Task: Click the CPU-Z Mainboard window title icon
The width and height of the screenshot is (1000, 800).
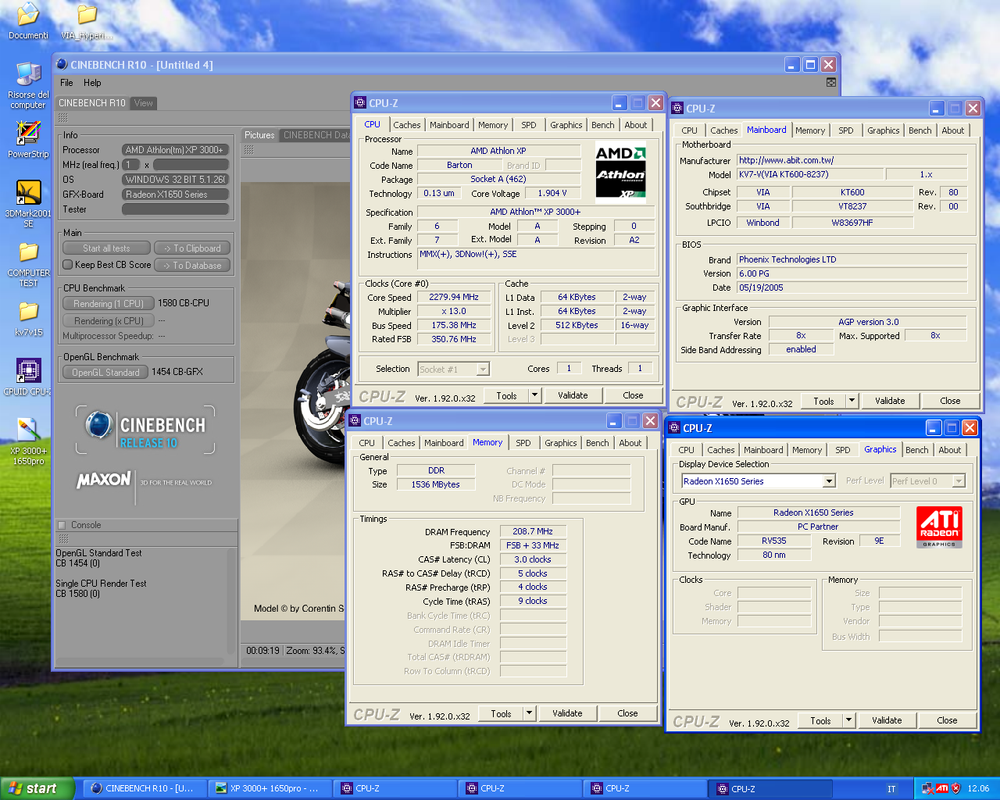Action: (677, 108)
